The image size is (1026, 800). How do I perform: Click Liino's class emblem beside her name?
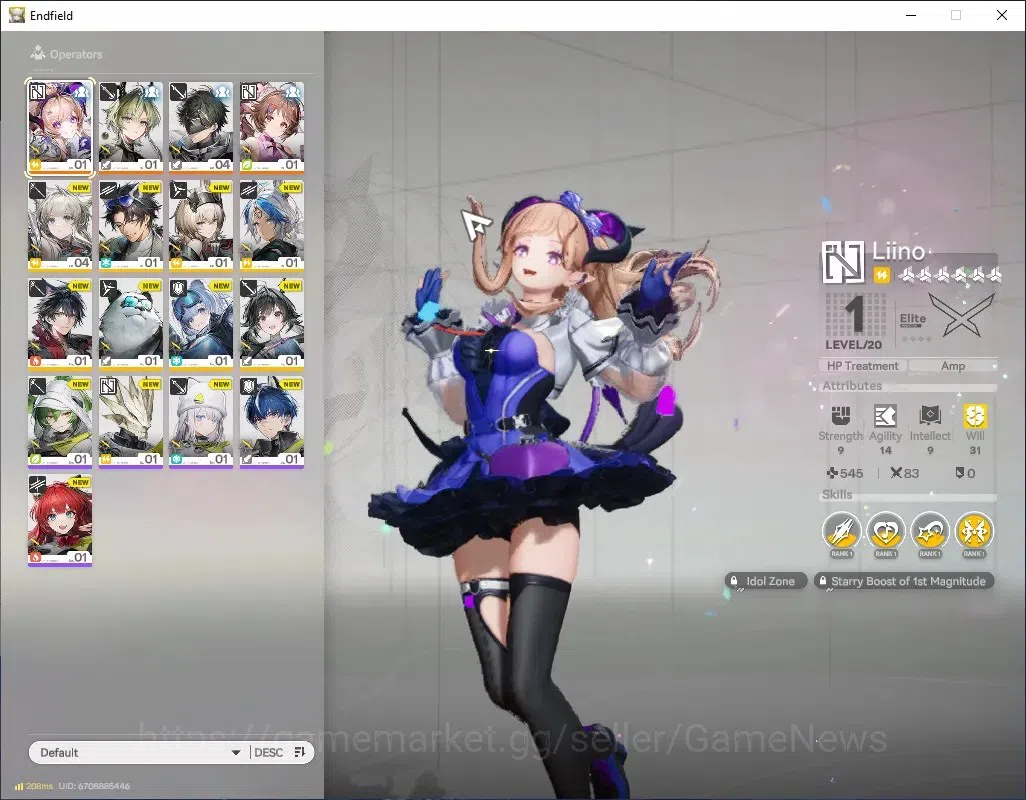(843, 262)
